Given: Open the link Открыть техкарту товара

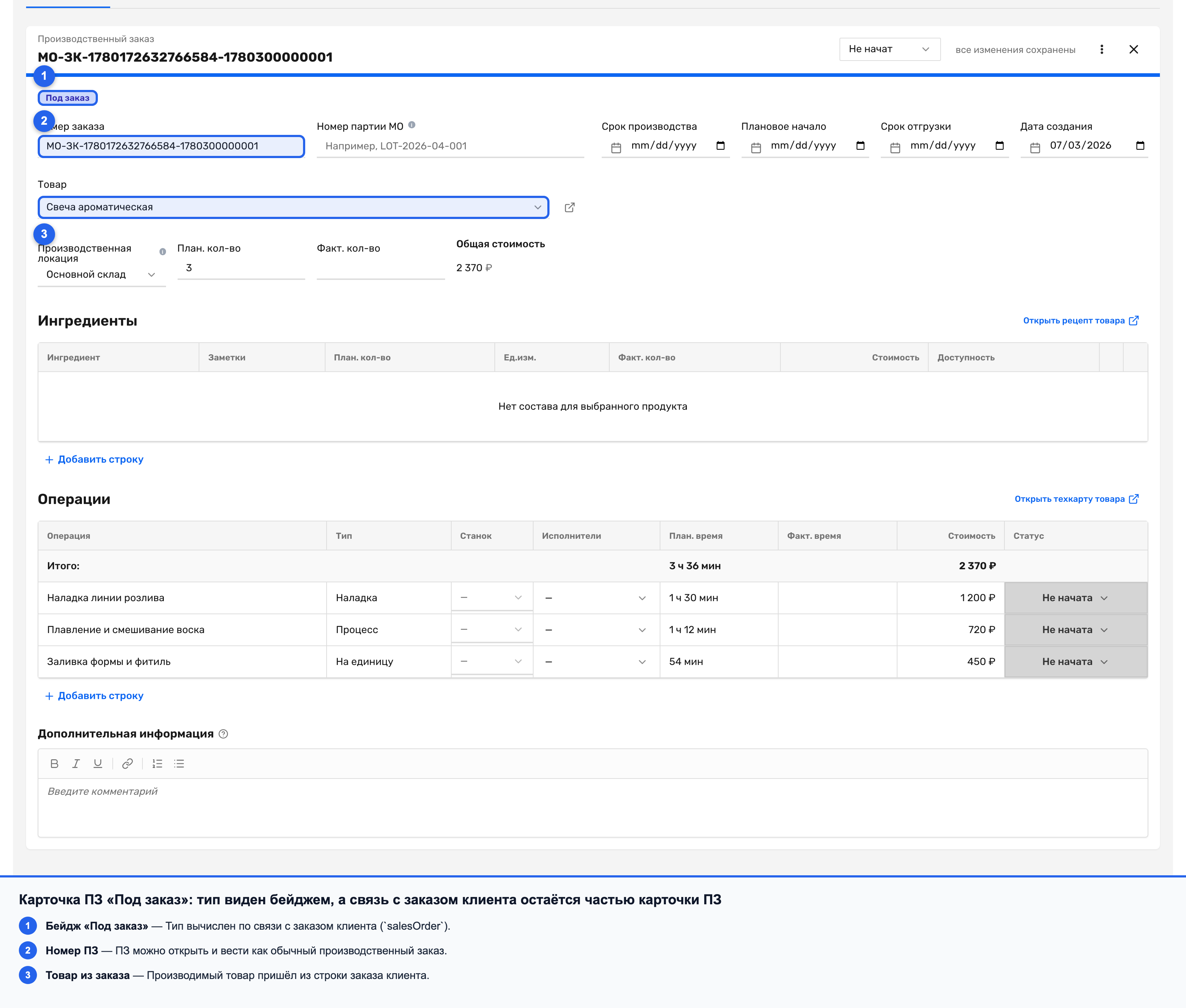Looking at the screenshot, I should point(1076,499).
